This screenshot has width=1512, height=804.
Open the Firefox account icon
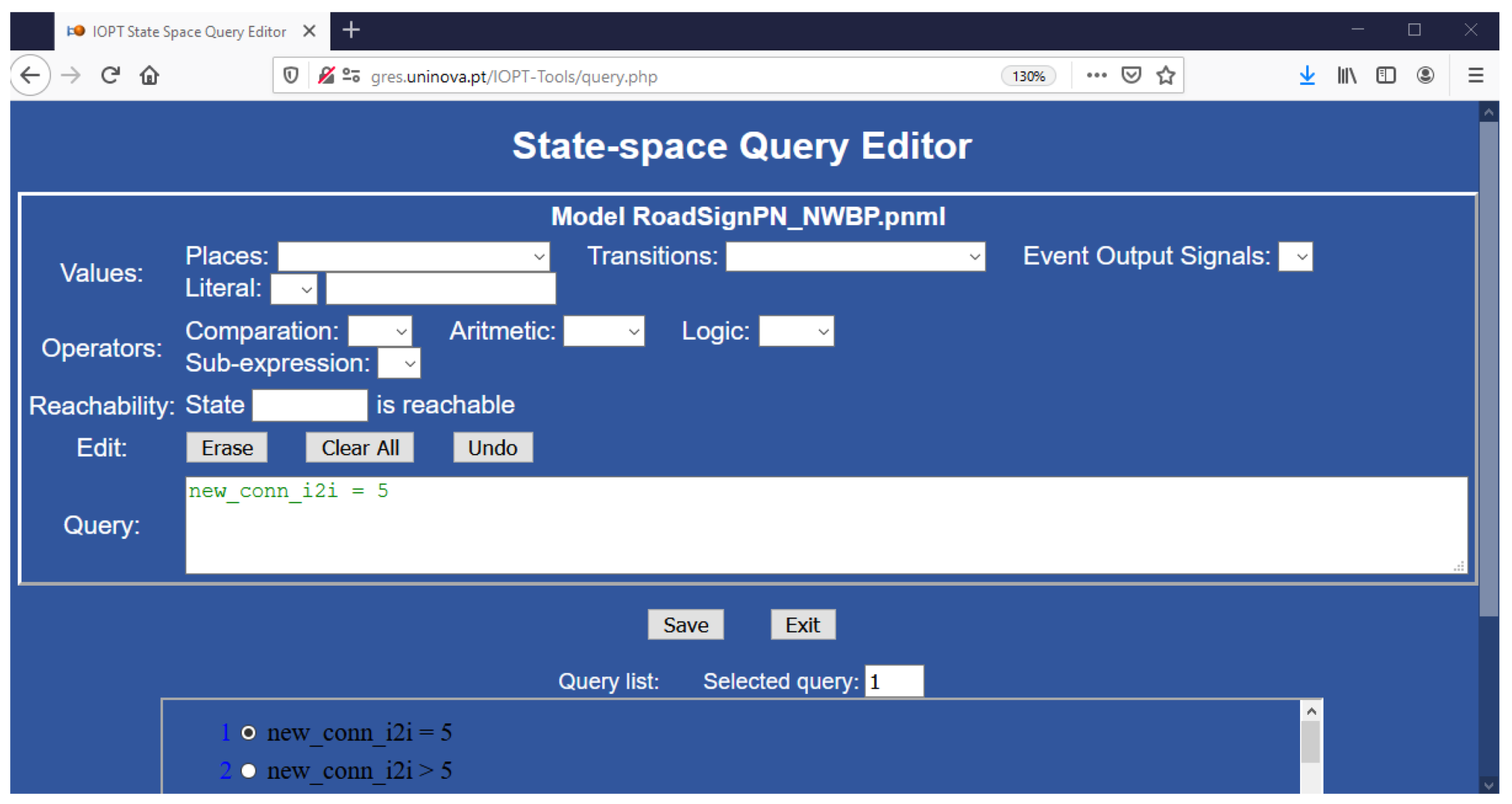1425,76
